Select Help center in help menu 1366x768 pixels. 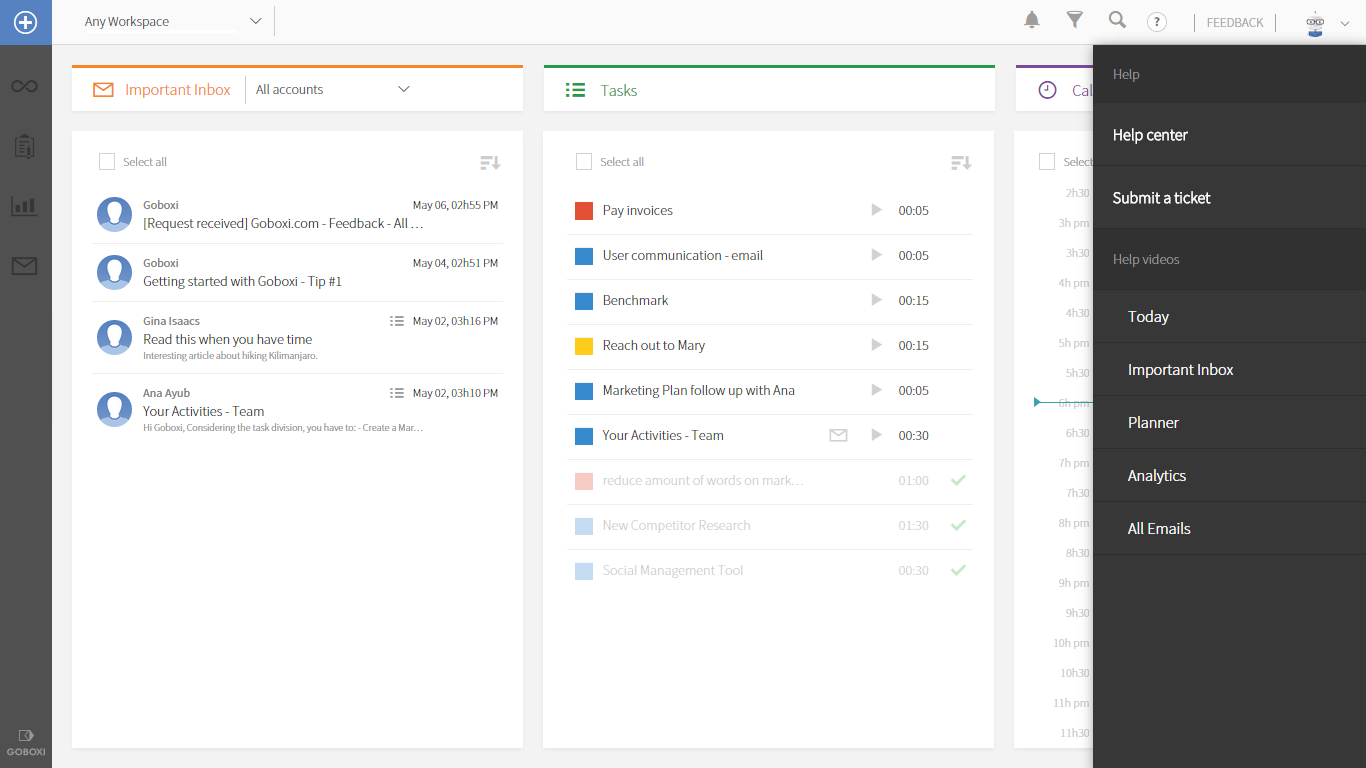pos(1150,135)
